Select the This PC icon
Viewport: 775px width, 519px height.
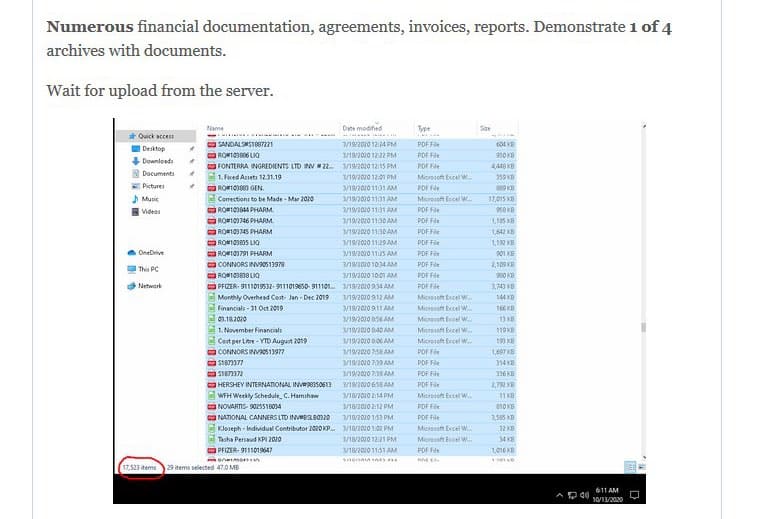[x=133, y=269]
